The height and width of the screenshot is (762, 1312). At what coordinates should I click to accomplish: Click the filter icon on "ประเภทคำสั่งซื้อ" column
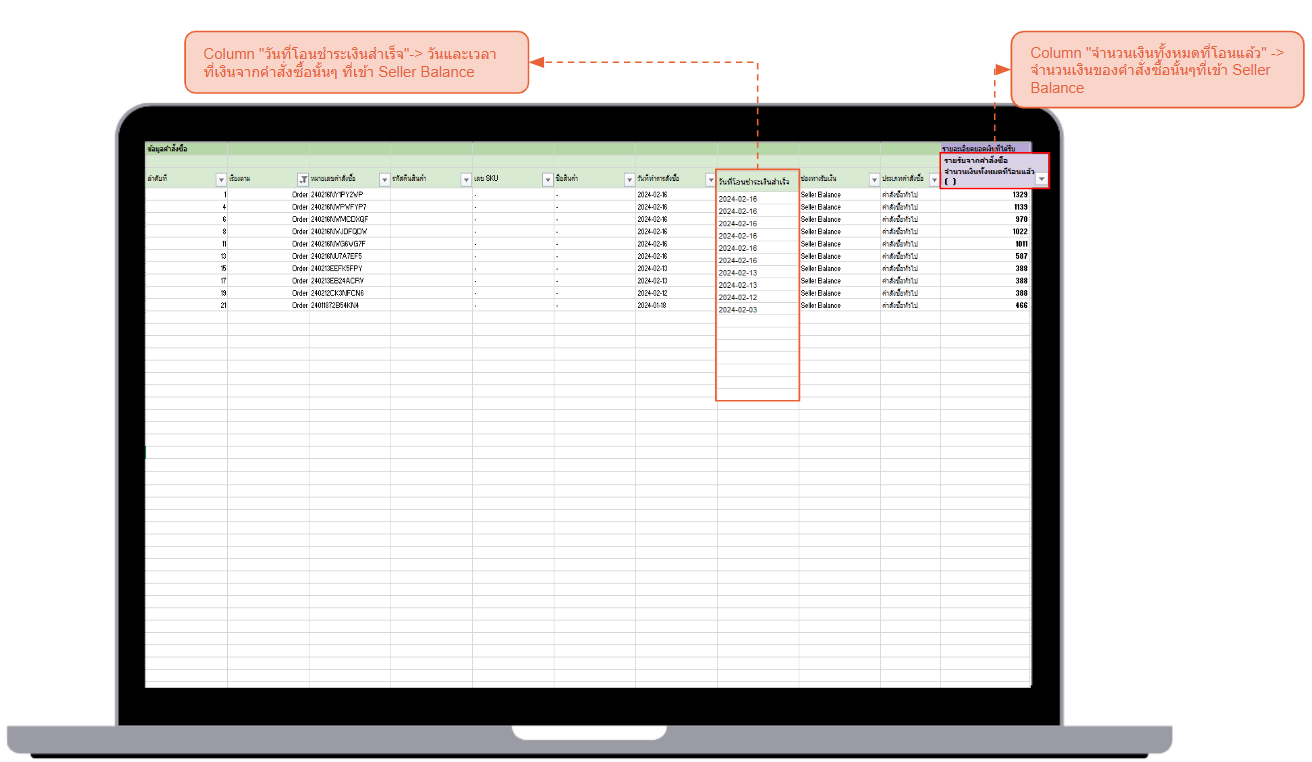(x=935, y=181)
